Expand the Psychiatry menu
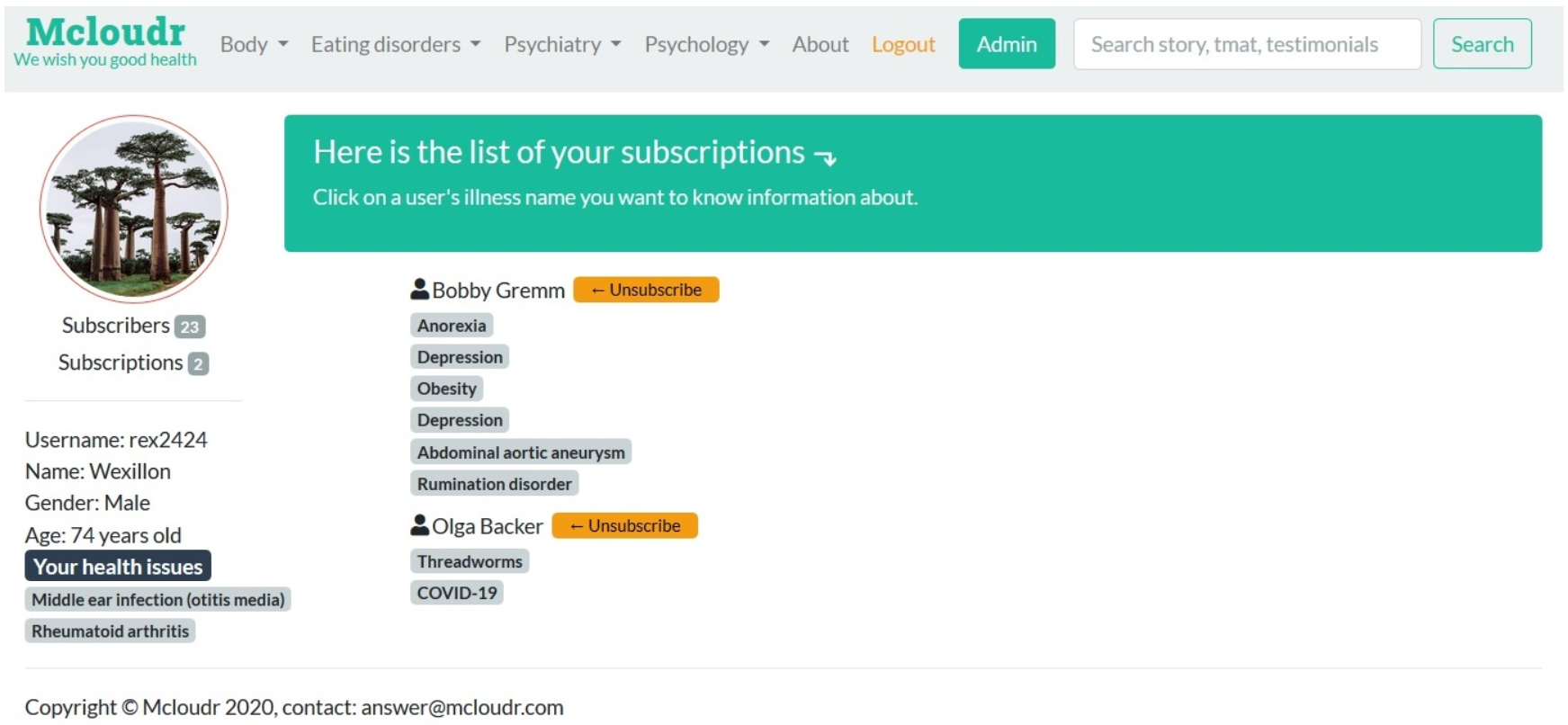The image size is (1568, 725). pyautogui.click(x=562, y=44)
